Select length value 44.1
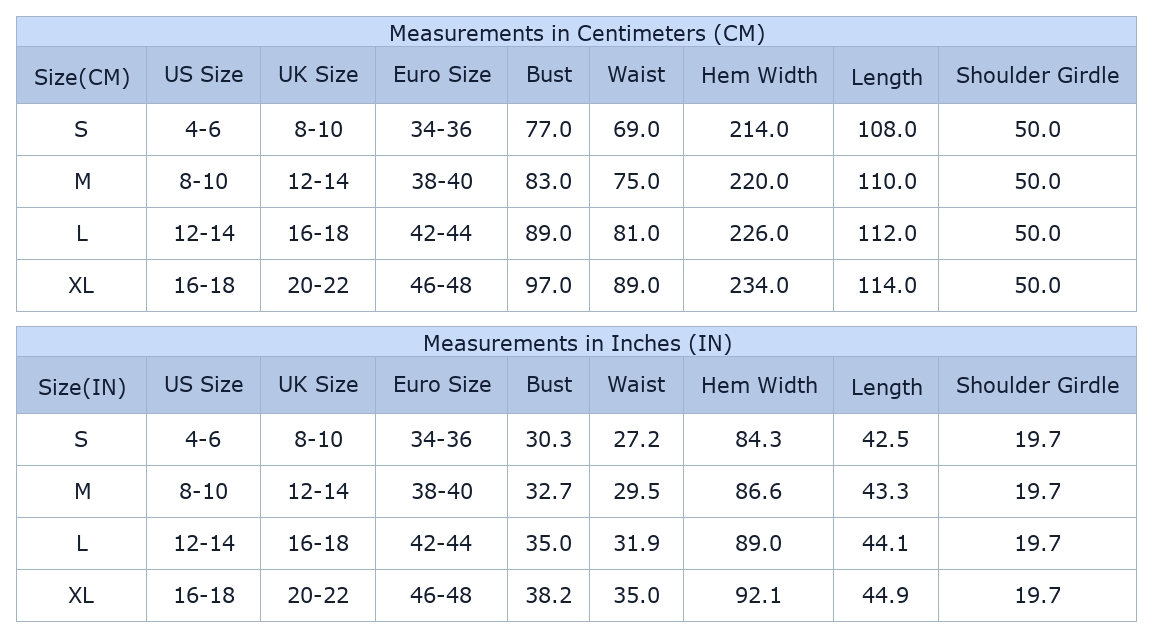The width and height of the screenshot is (1152, 642). [885, 544]
